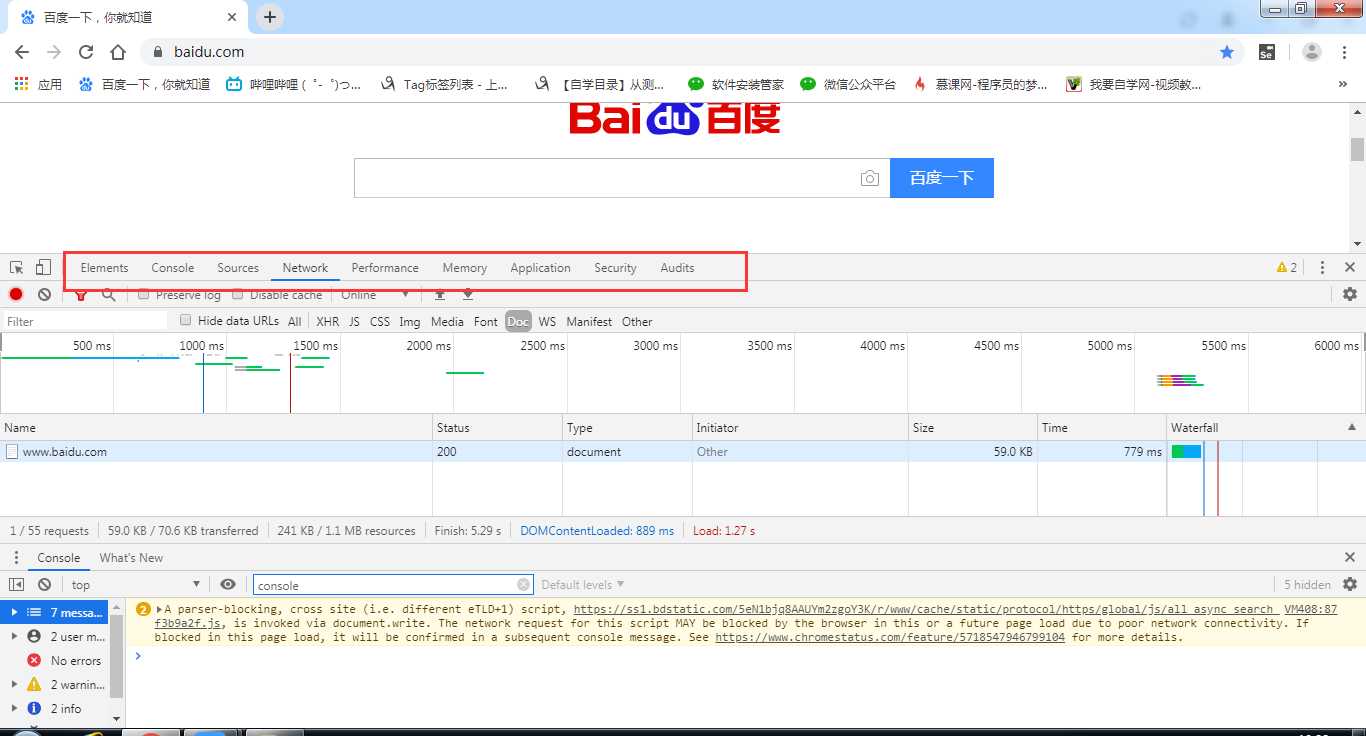Click the inspect element picker icon
1366x736 pixels.
(17, 268)
